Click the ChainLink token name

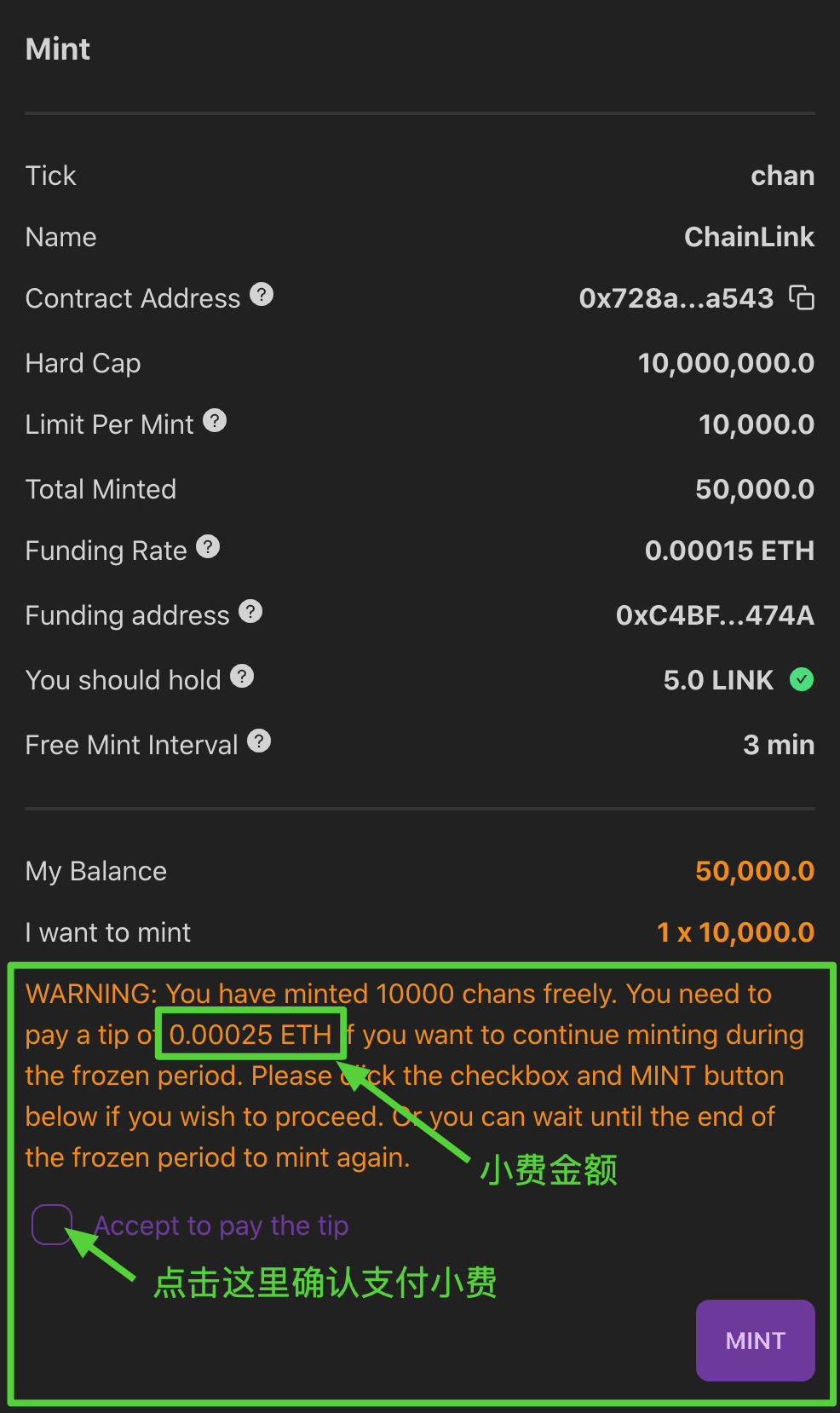click(x=749, y=237)
